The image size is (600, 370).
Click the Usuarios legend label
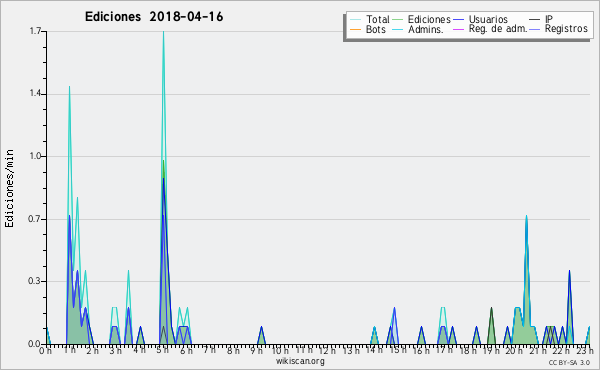(x=488, y=19)
